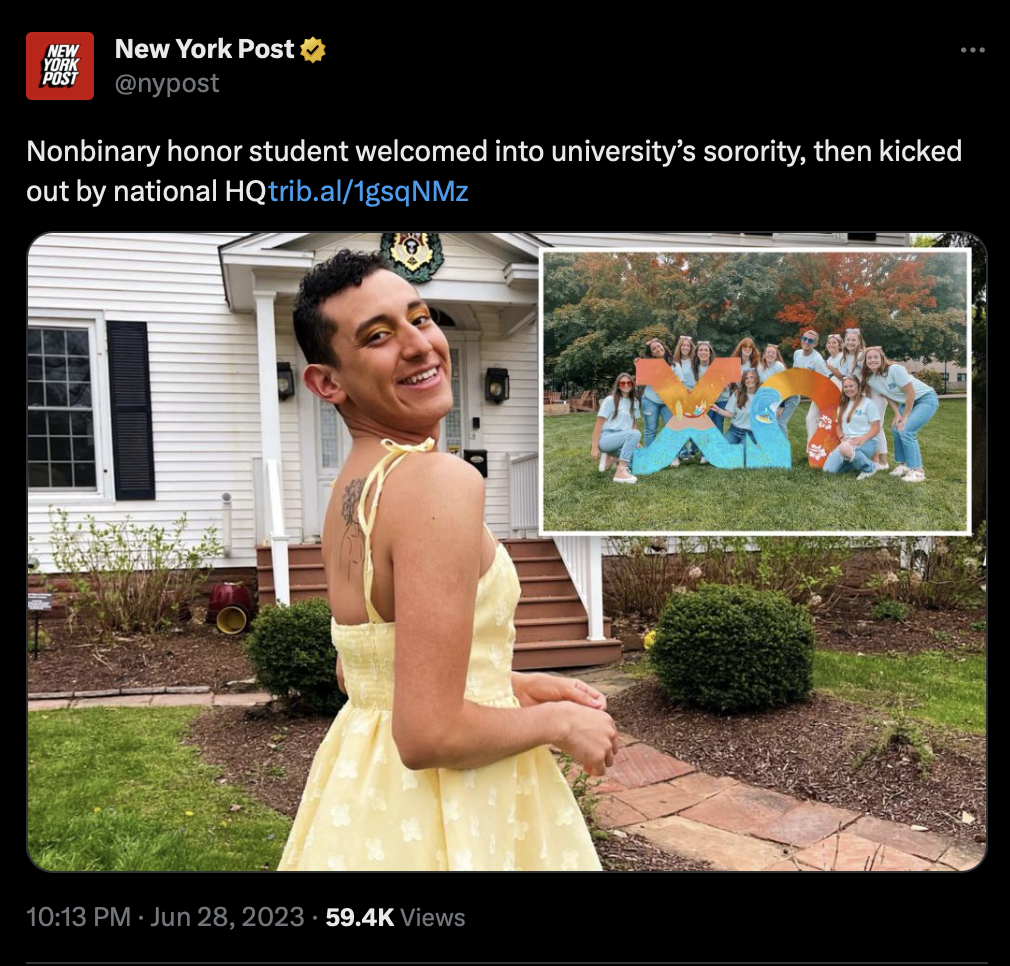
Task: Open the New York Post profile avatar
Action: click(x=60, y=66)
